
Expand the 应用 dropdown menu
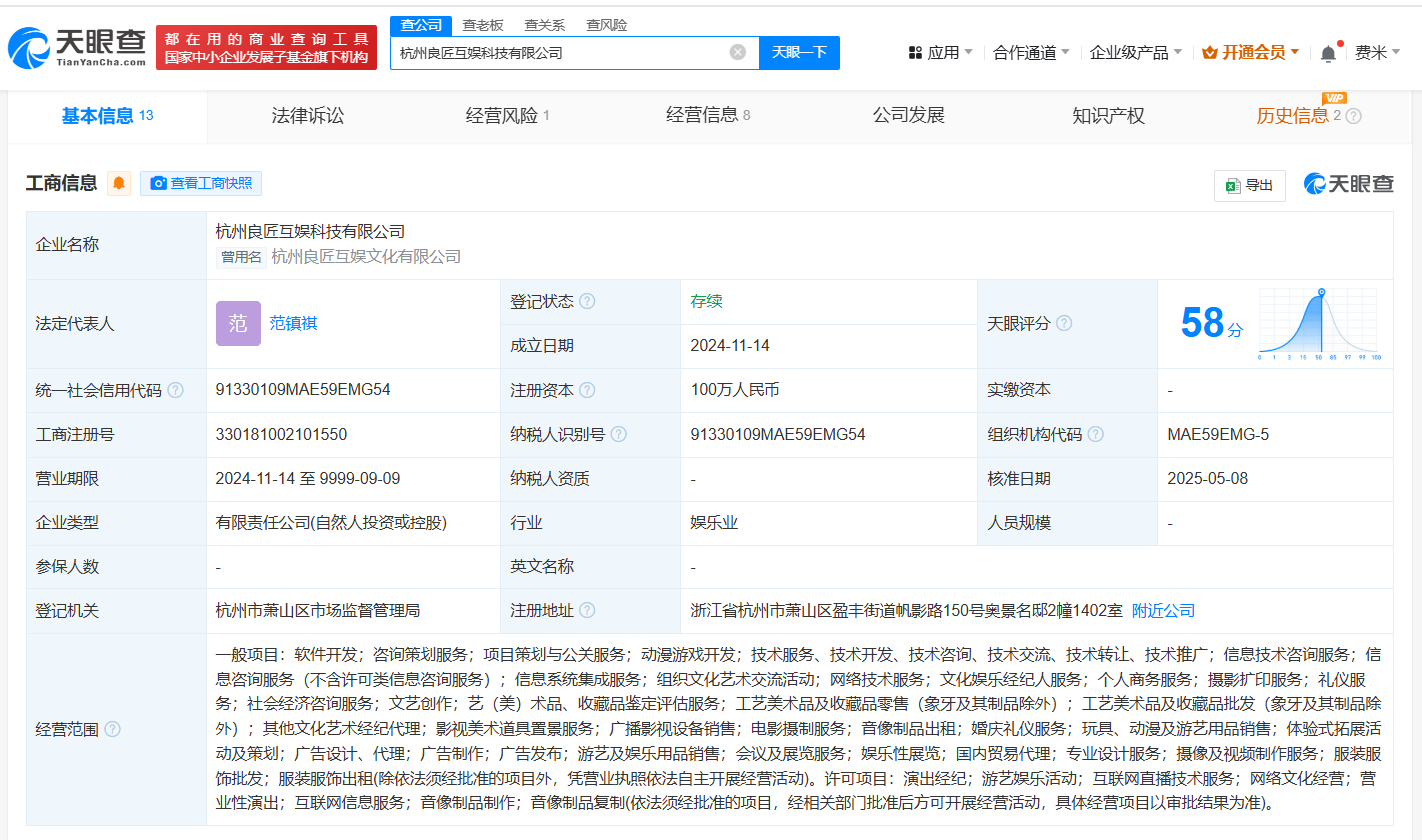coord(940,52)
